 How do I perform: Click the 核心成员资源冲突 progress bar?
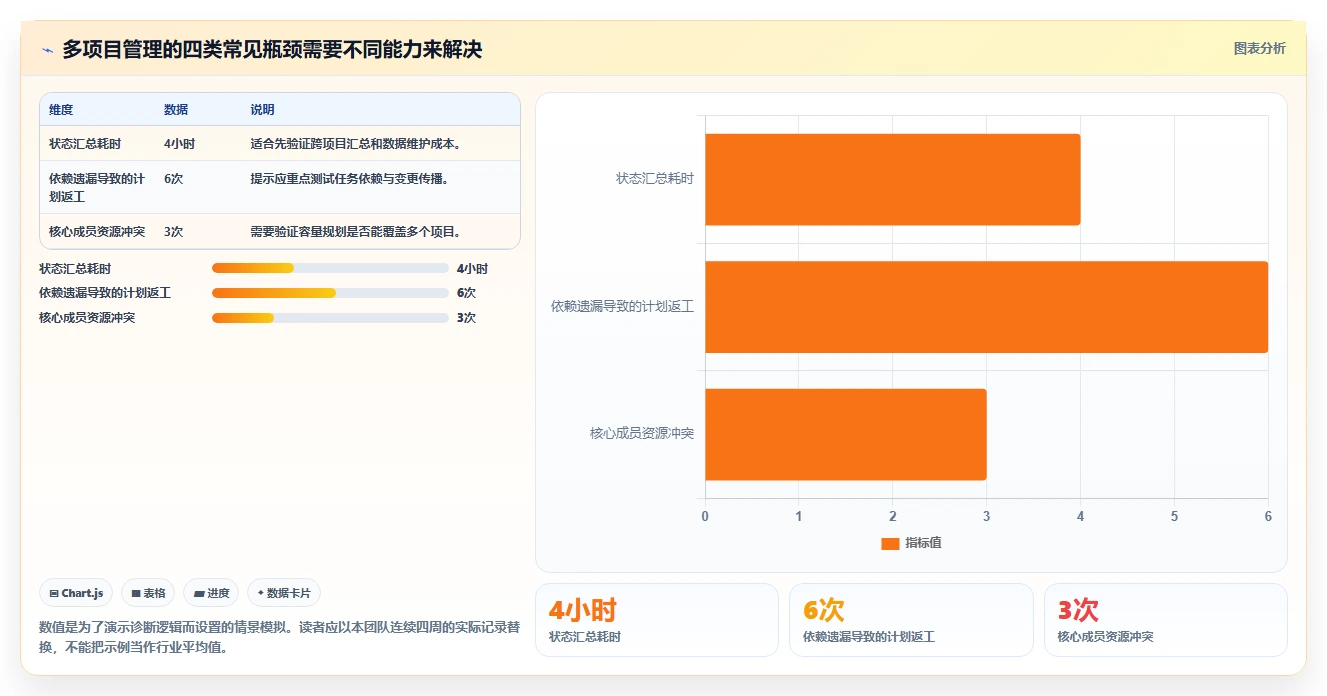330,318
